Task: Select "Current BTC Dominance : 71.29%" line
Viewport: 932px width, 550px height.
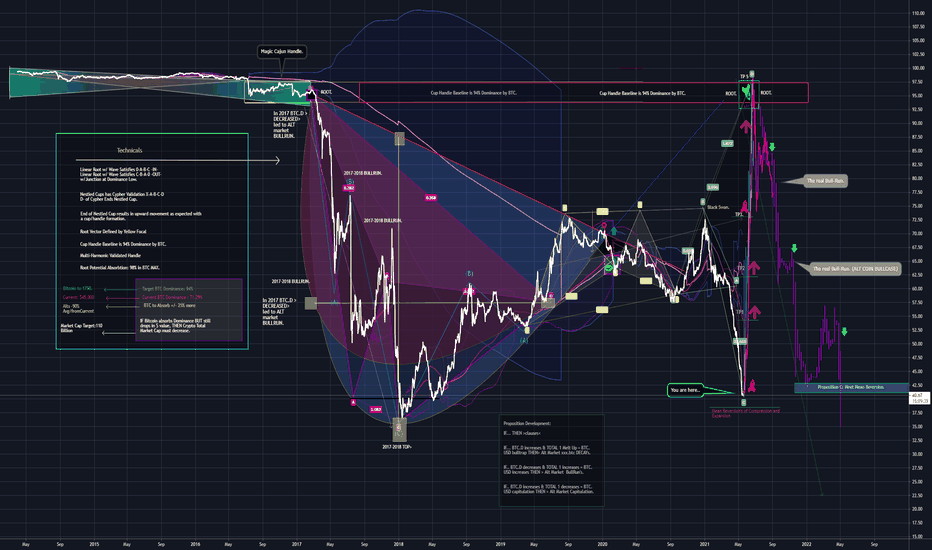Action: click(x=172, y=297)
